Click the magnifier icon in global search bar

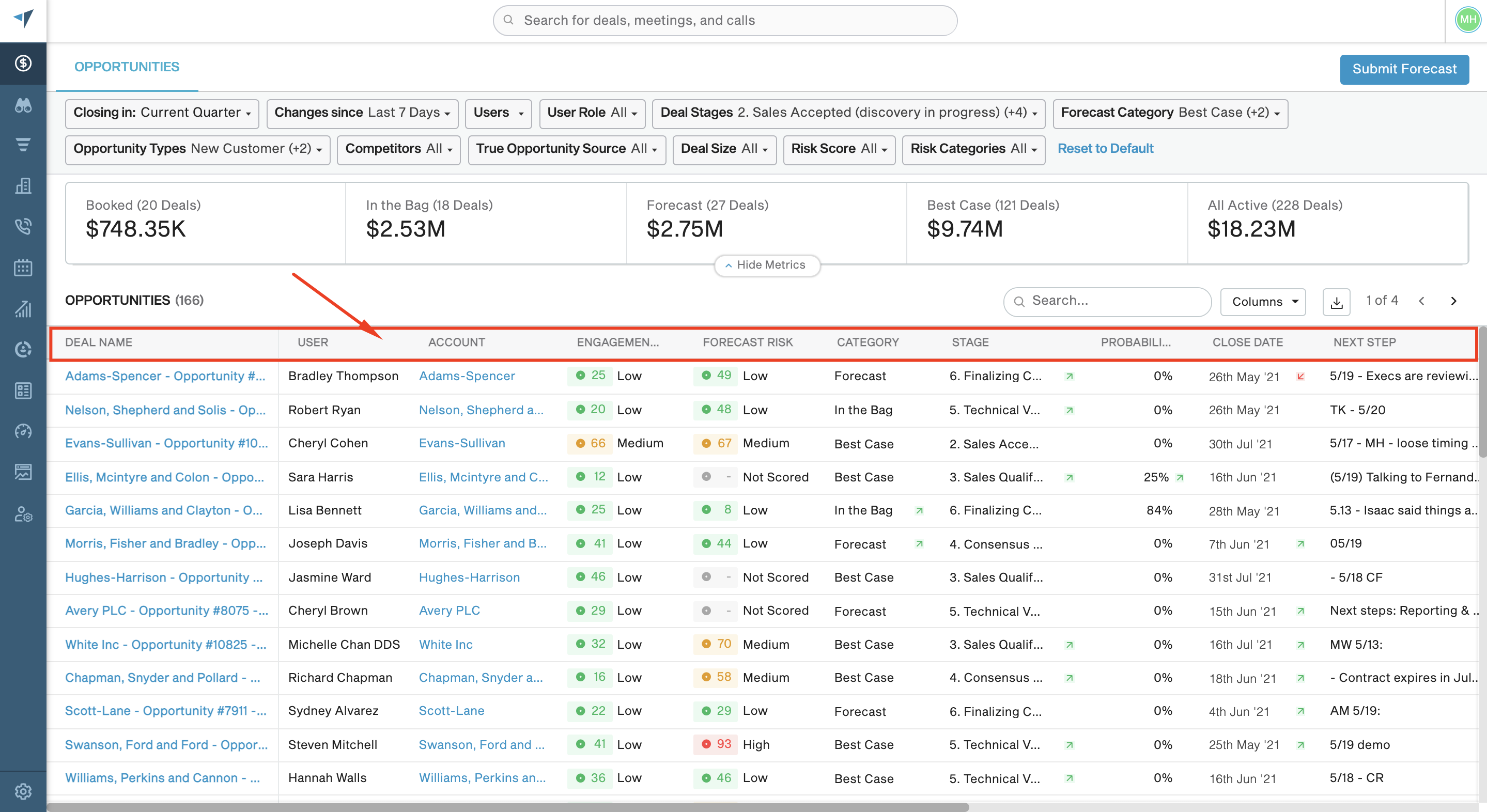[508, 20]
